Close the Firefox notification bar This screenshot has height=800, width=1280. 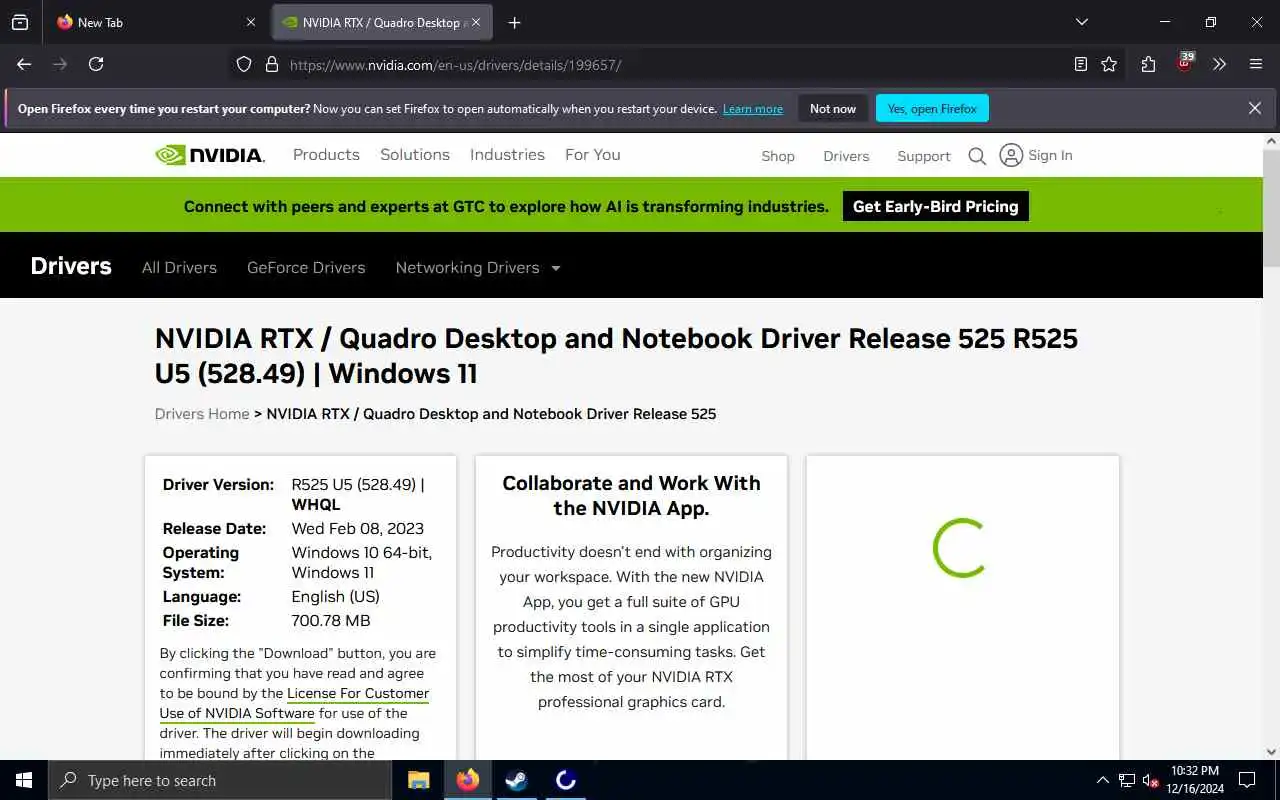pyautogui.click(x=1254, y=108)
